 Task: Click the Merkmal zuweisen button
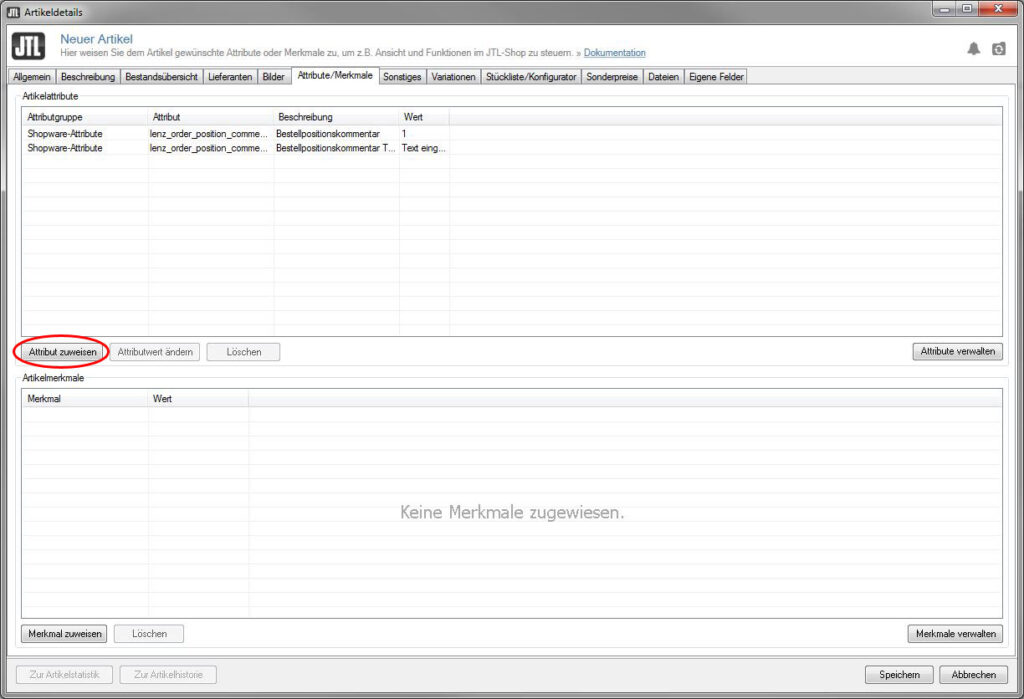[64, 634]
